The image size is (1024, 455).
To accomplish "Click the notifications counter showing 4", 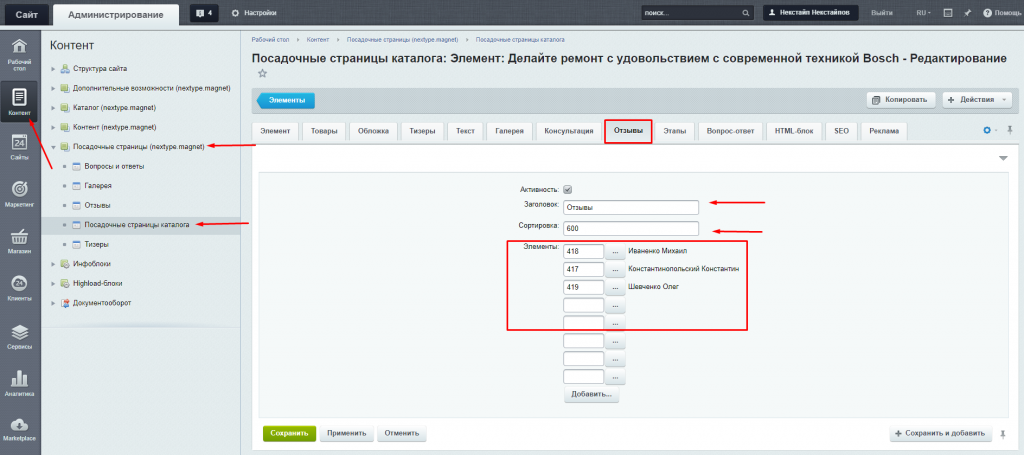I will (x=204, y=13).
